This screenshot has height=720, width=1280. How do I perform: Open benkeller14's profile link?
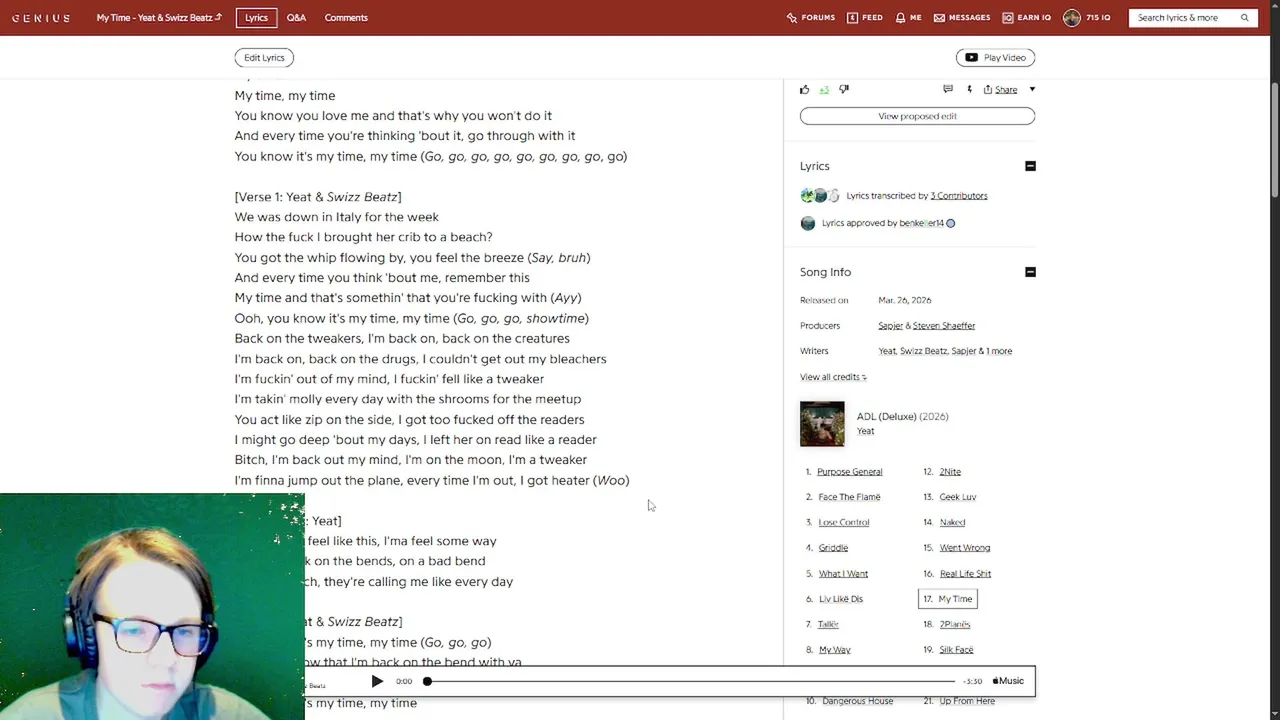pyautogui.click(x=921, y=223)
